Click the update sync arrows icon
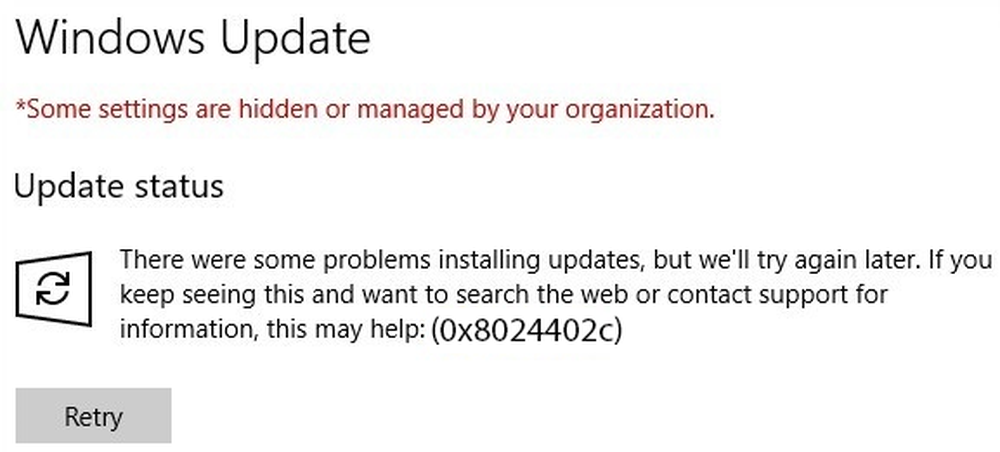This screenshot has height=452, width=1000. point(54,289)
